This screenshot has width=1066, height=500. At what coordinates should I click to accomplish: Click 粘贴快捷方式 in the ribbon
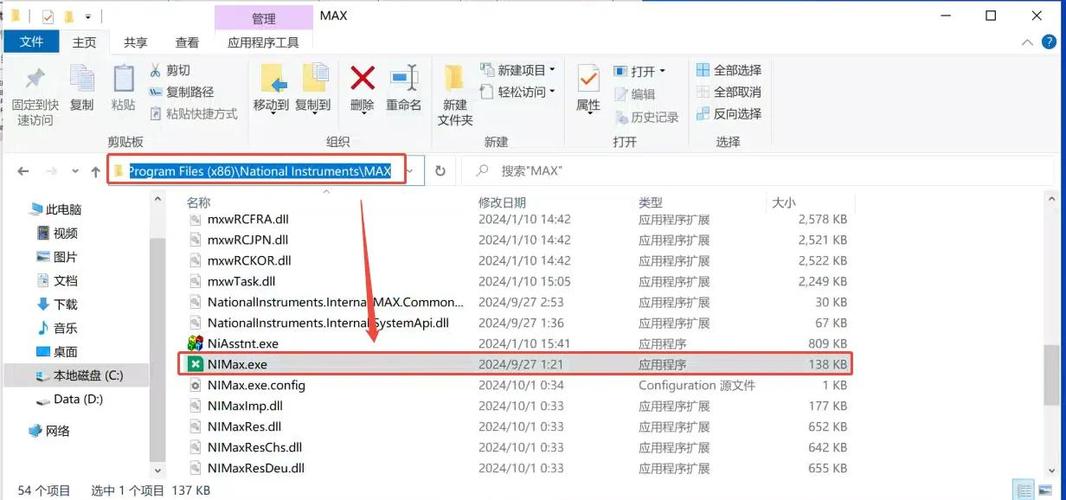193,114
